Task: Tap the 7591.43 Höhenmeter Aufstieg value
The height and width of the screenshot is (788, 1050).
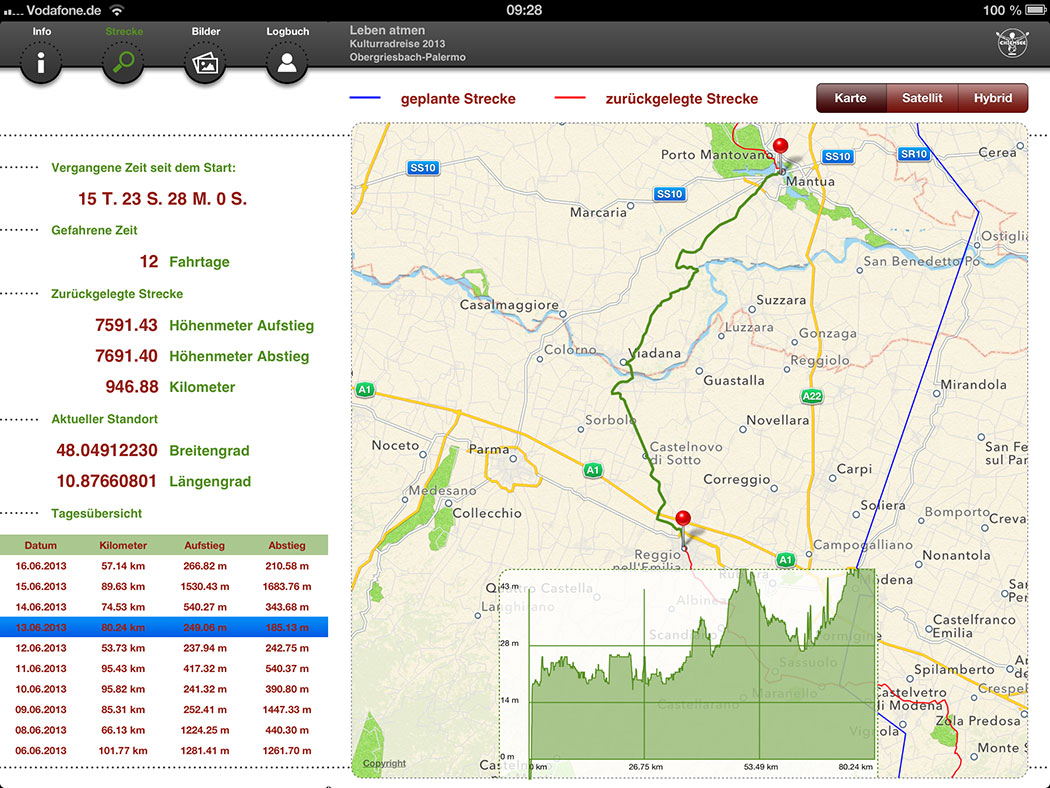Action: point(126,325)
